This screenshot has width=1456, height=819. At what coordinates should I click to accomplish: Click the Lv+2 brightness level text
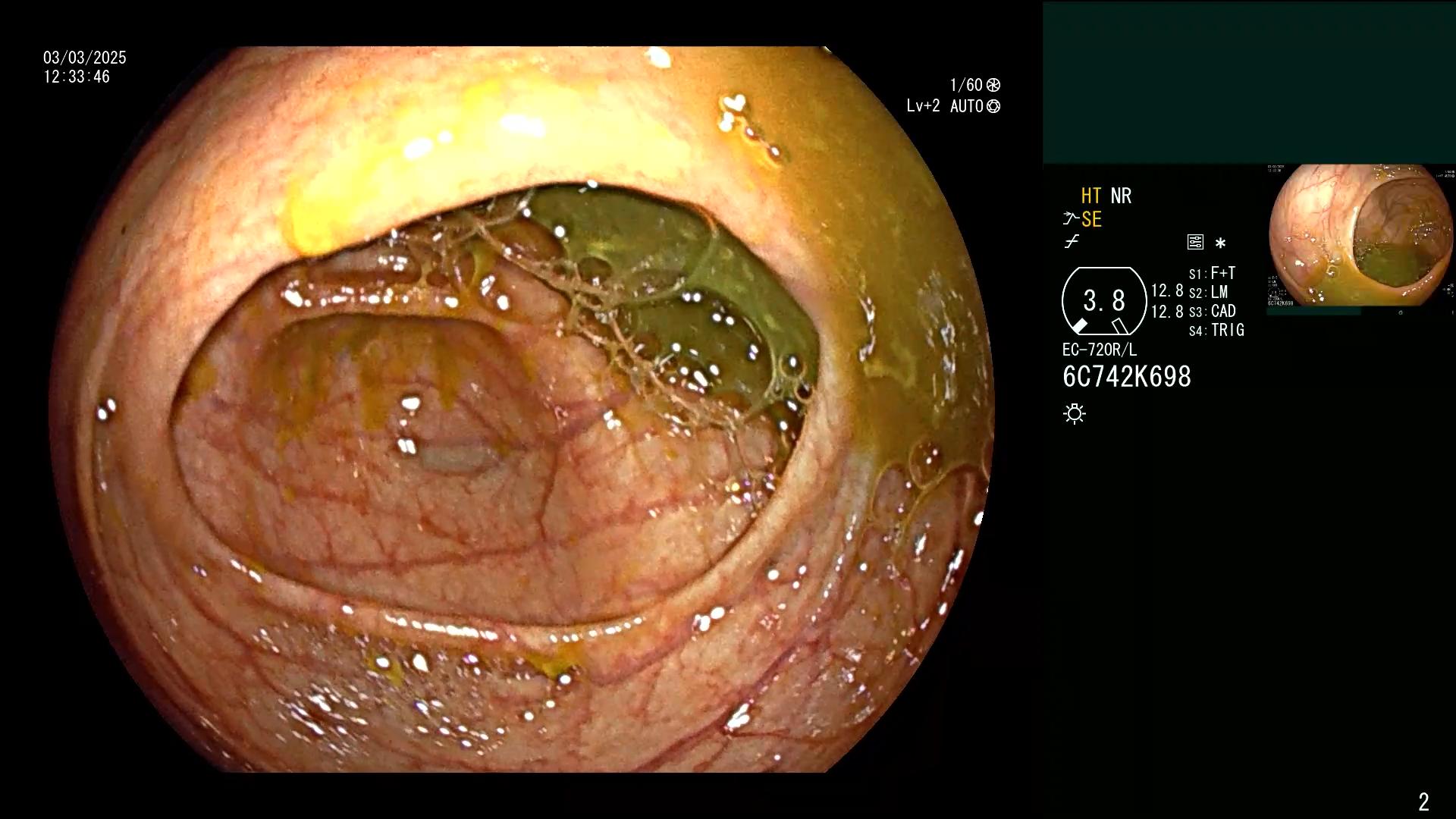923,106
